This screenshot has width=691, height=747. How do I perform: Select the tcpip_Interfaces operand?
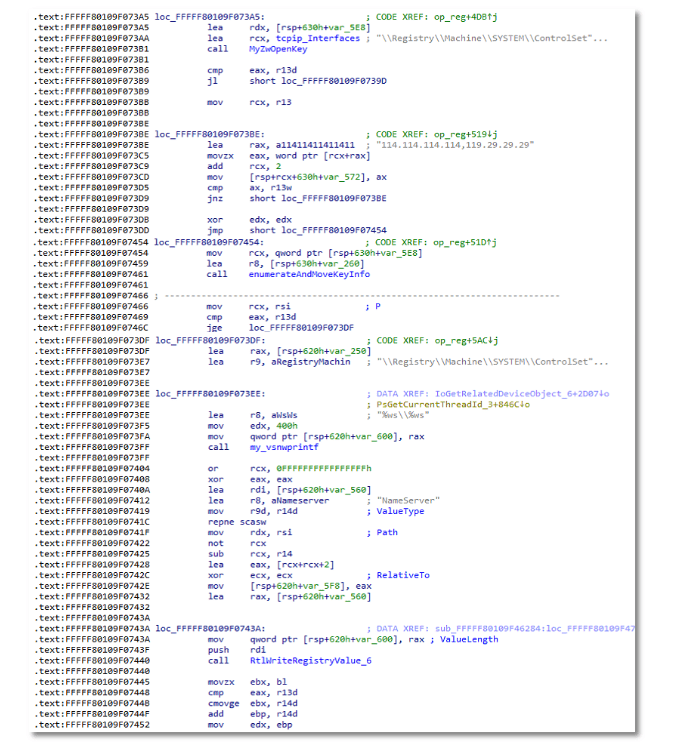318,38
